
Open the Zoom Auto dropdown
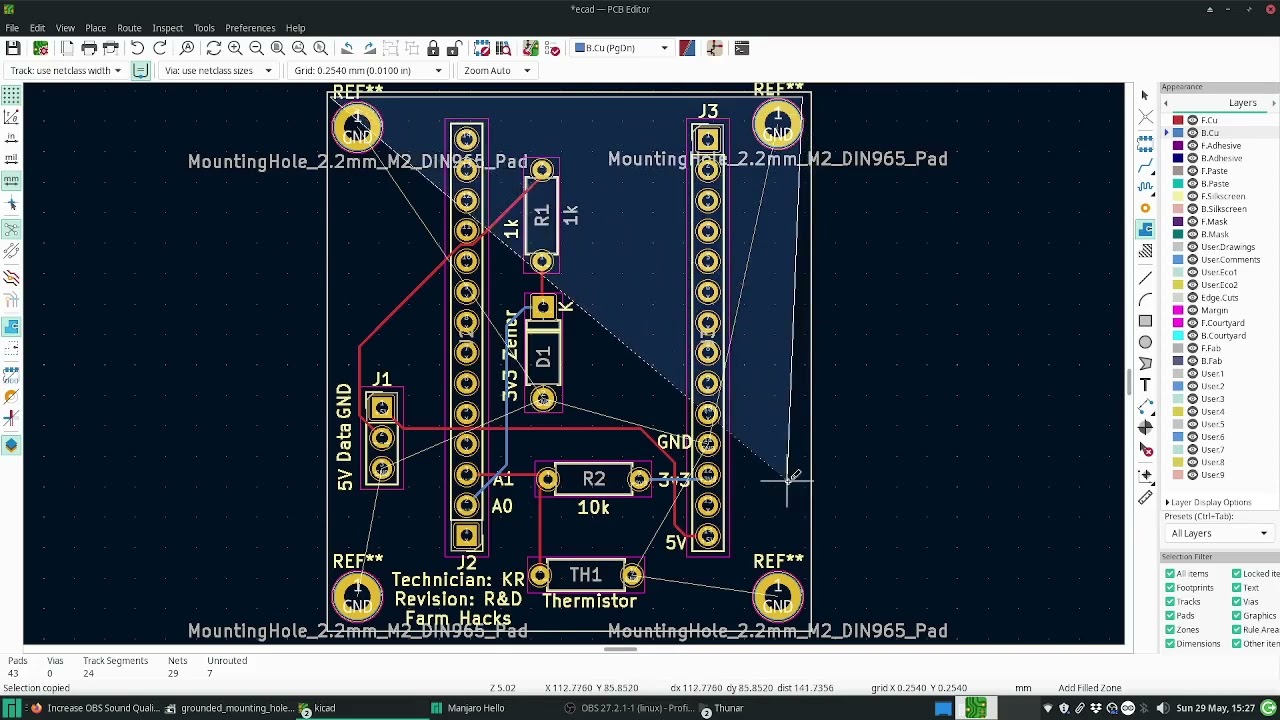[496, 70]
